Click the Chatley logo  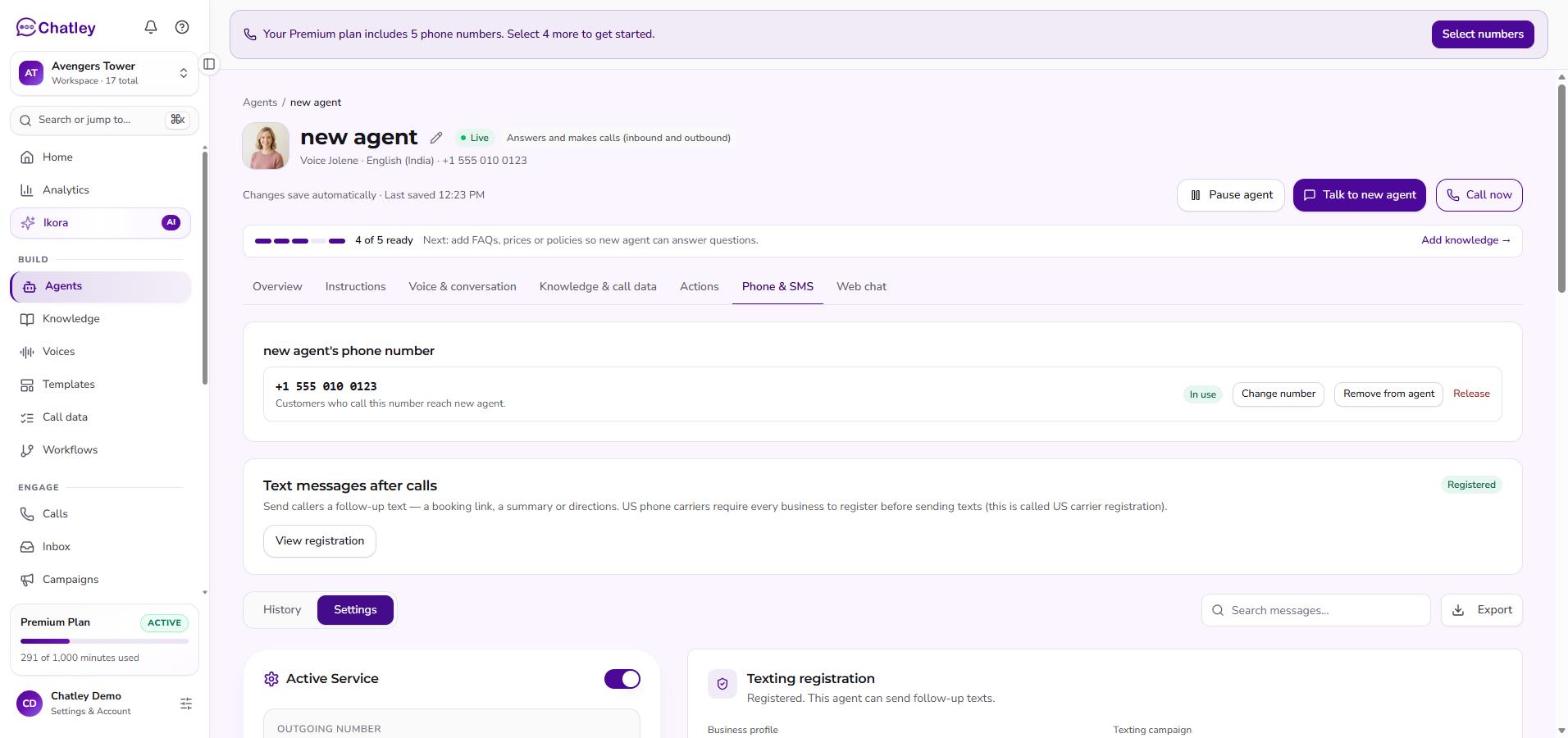point(56,27)
